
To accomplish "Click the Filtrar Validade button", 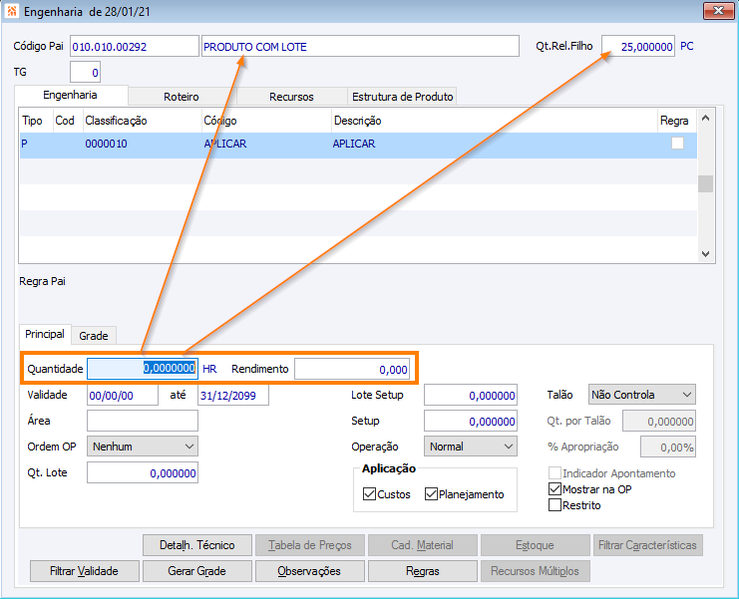I will point(84,571).
